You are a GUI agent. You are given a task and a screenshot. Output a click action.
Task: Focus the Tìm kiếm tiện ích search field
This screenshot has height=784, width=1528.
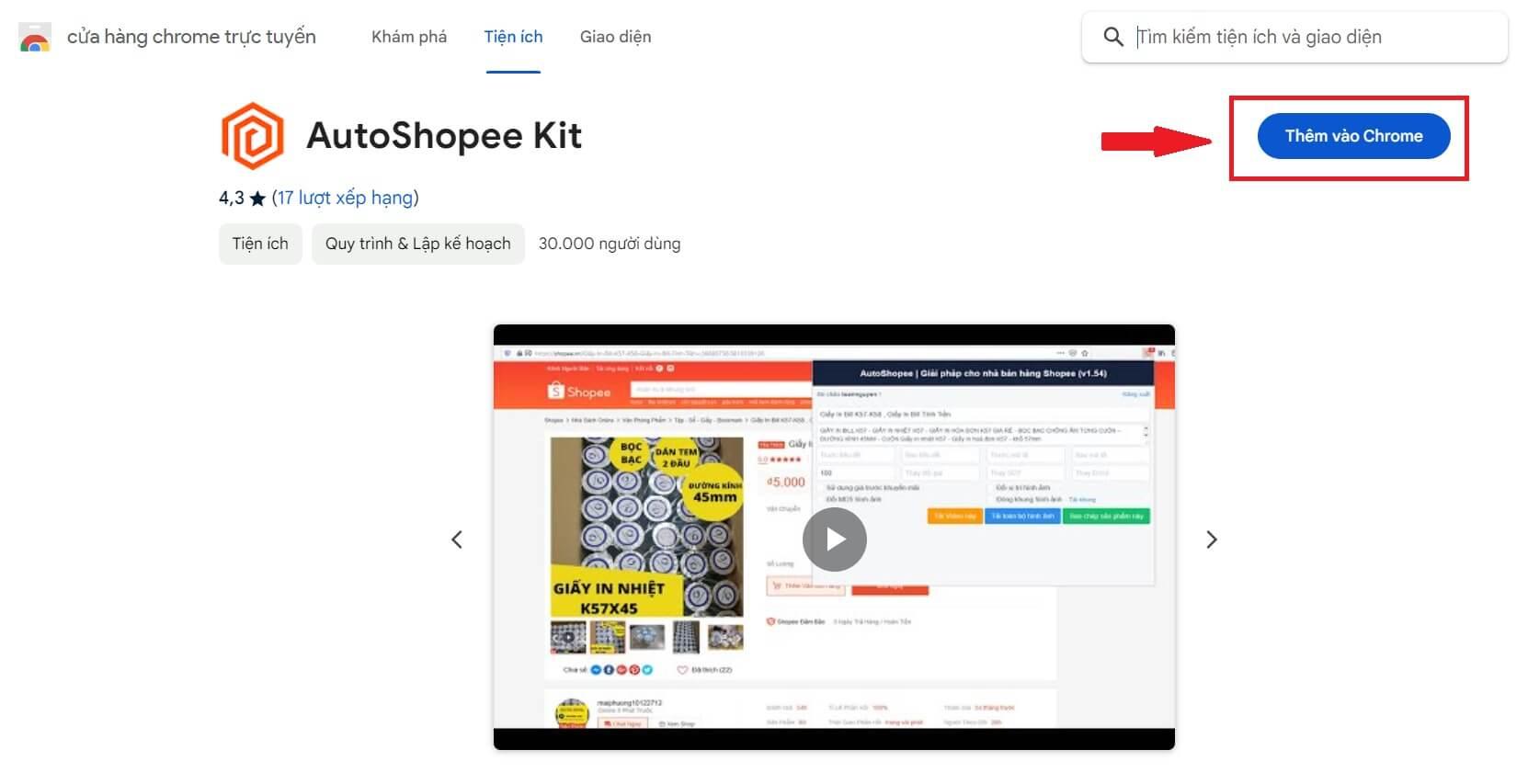click(1310, 37)
